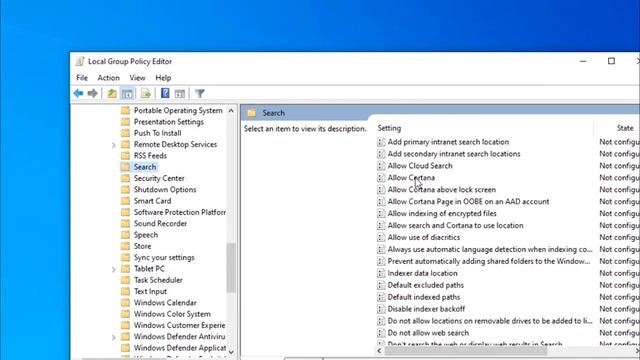The image size is (640, 360).
Task: Click folder icon next to RSS Feeds
Action: (x=126, y=156)
